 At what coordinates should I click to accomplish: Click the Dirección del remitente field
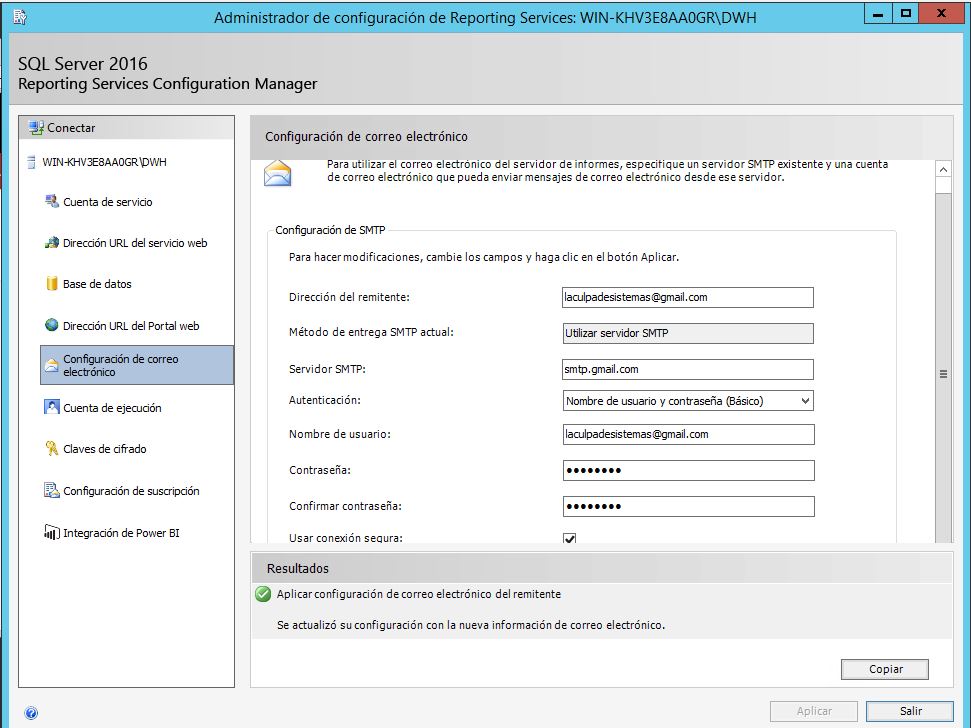click(688, 297)
